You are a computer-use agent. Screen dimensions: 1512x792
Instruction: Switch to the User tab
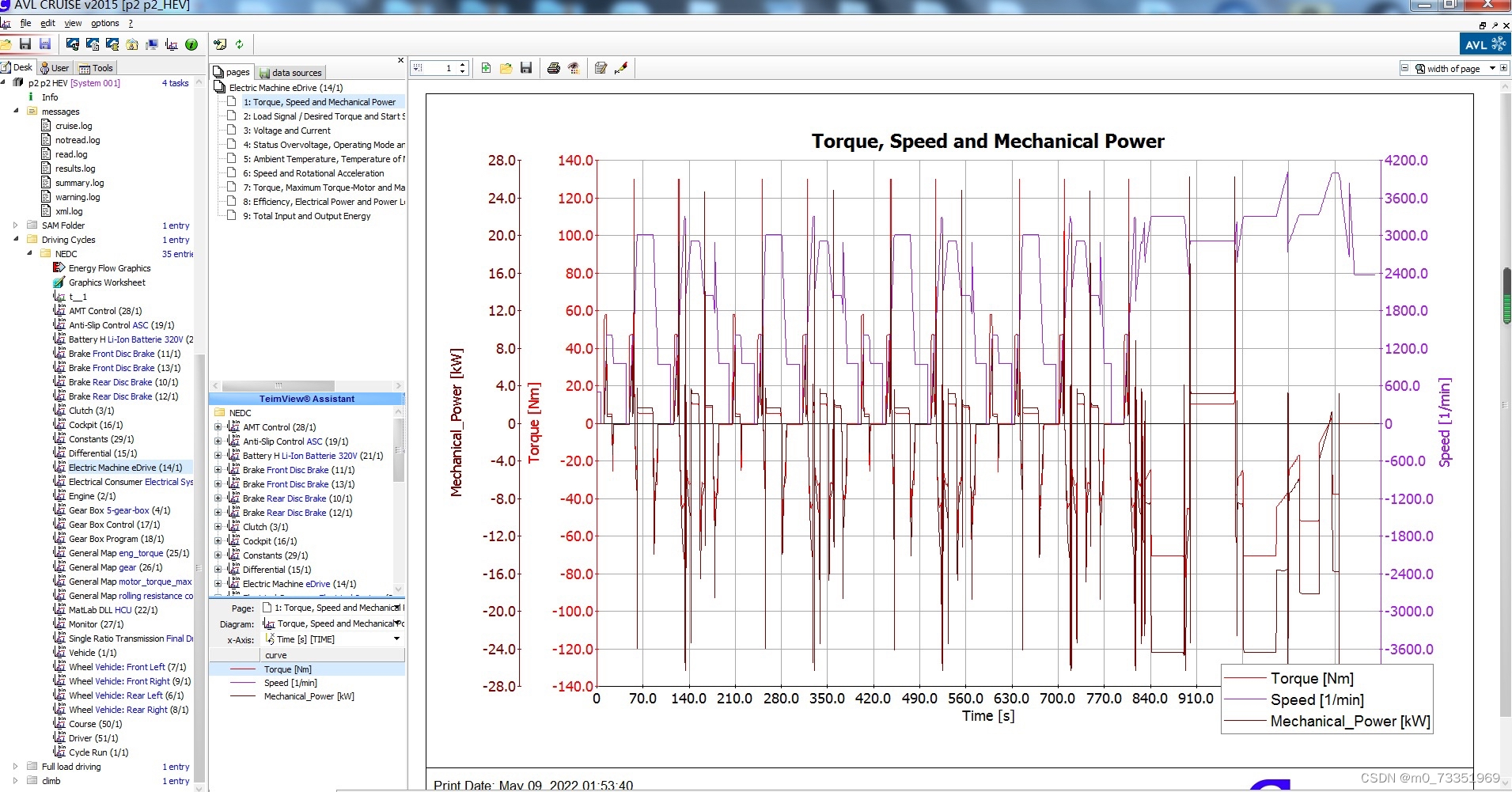coord(55,68)
